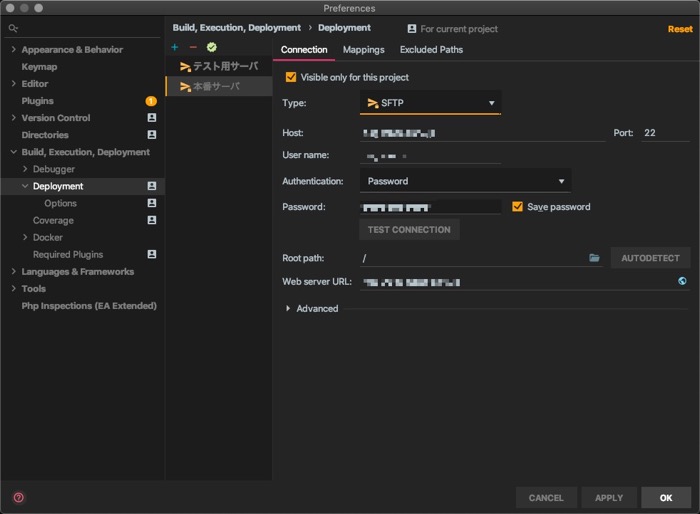Open web server URL in browser globe icon
The height and width of the screenshot is (514, 700).
pos(682,281)
